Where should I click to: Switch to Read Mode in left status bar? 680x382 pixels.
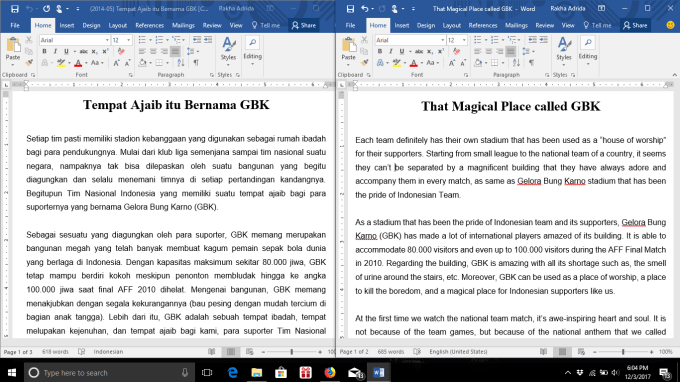pyautogui.click(x=212, y=352)
